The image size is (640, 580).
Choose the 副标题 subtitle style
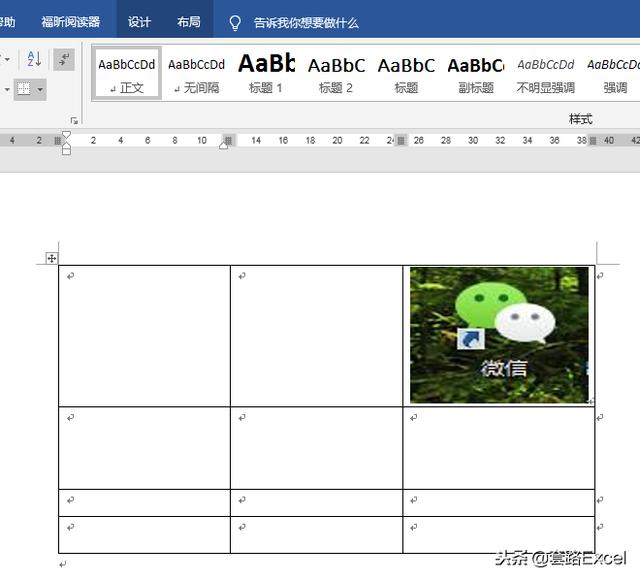(475, 74)
